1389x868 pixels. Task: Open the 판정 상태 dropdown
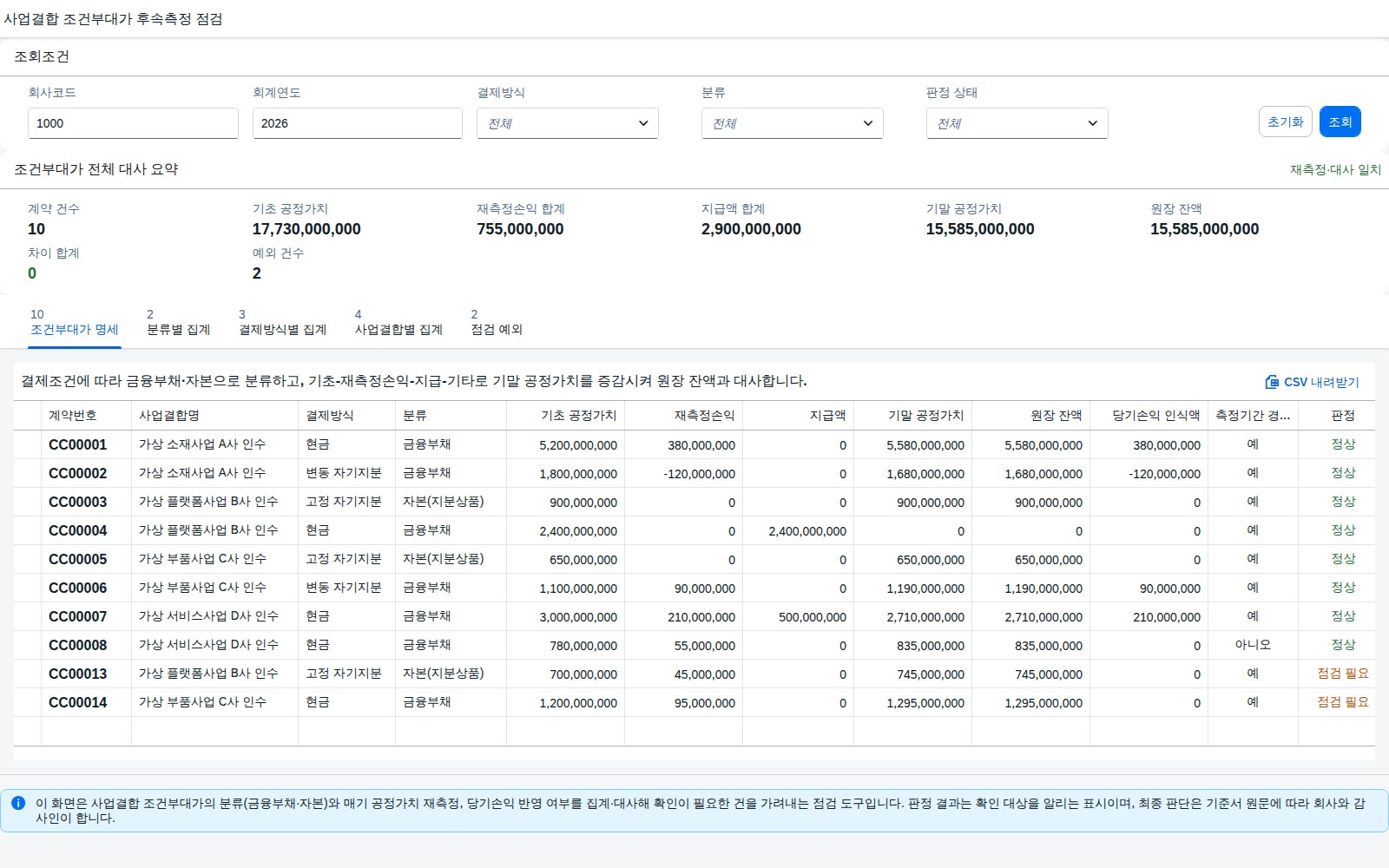[1017, 123]
